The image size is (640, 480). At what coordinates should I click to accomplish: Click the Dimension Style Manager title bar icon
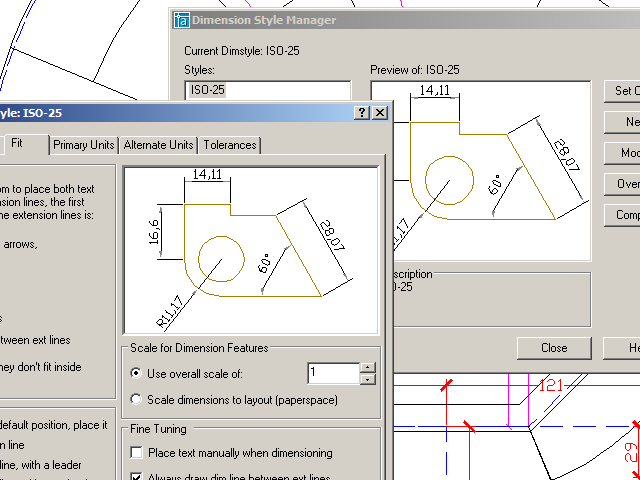point(181,19)
